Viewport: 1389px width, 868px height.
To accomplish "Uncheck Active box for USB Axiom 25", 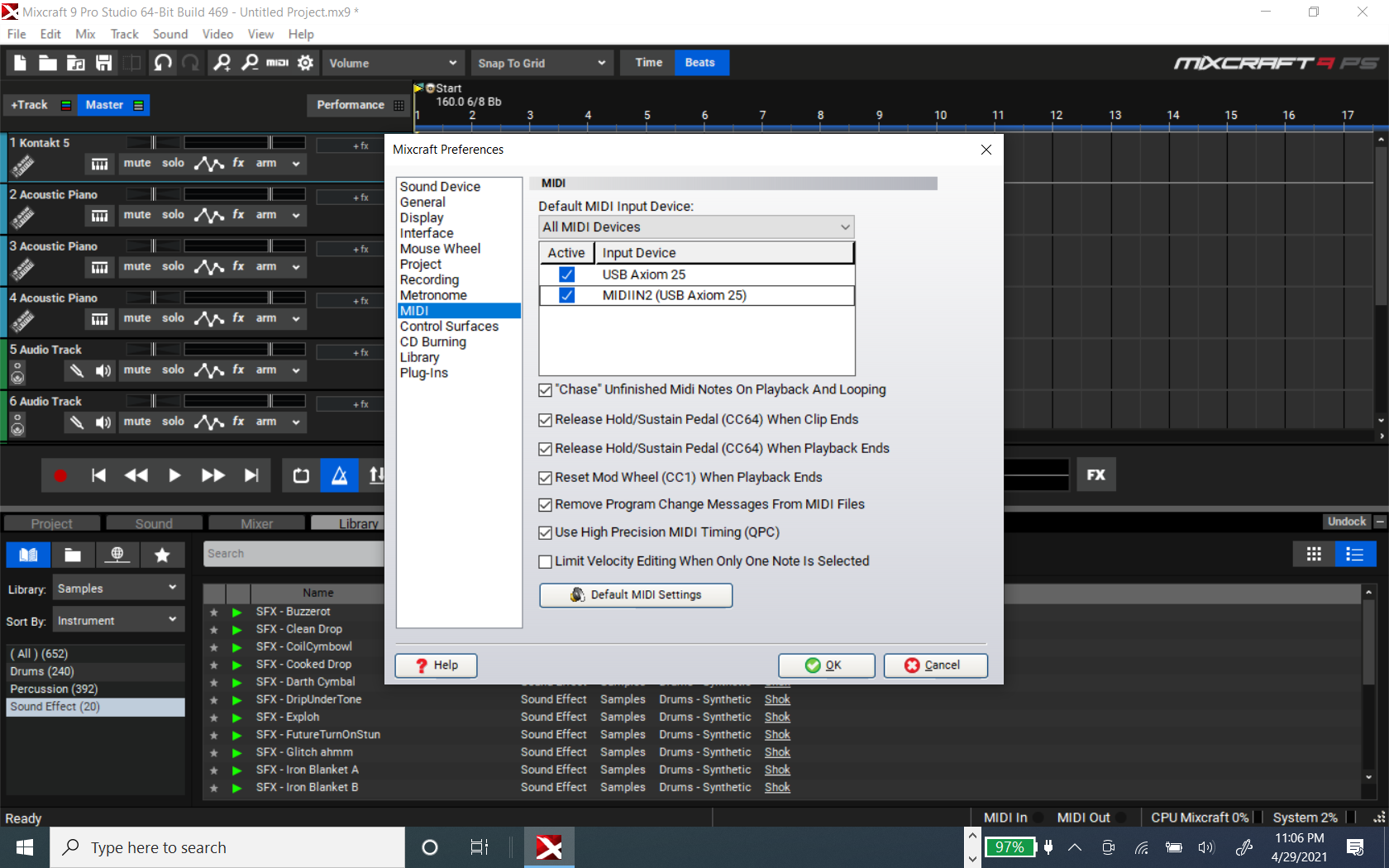I will [x=567, y=274].
